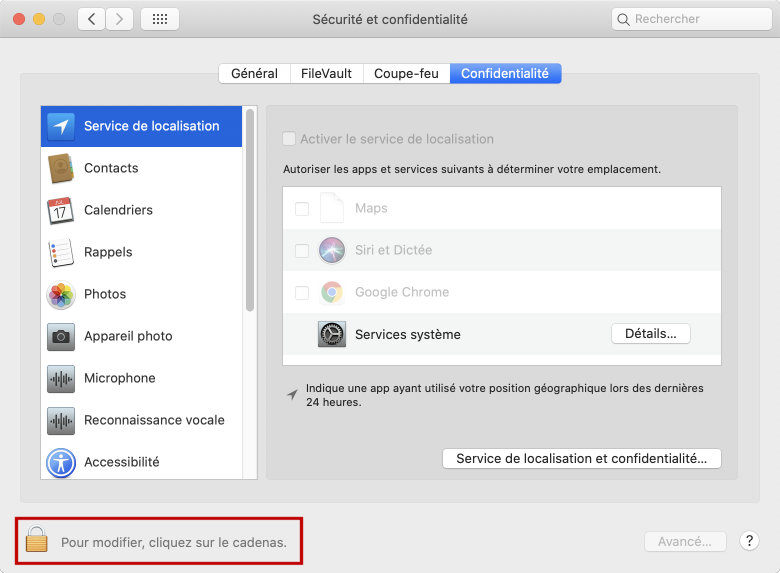Toggle Activer le service de localisation checkbox

pyautogui.click(x=289, y=138)
